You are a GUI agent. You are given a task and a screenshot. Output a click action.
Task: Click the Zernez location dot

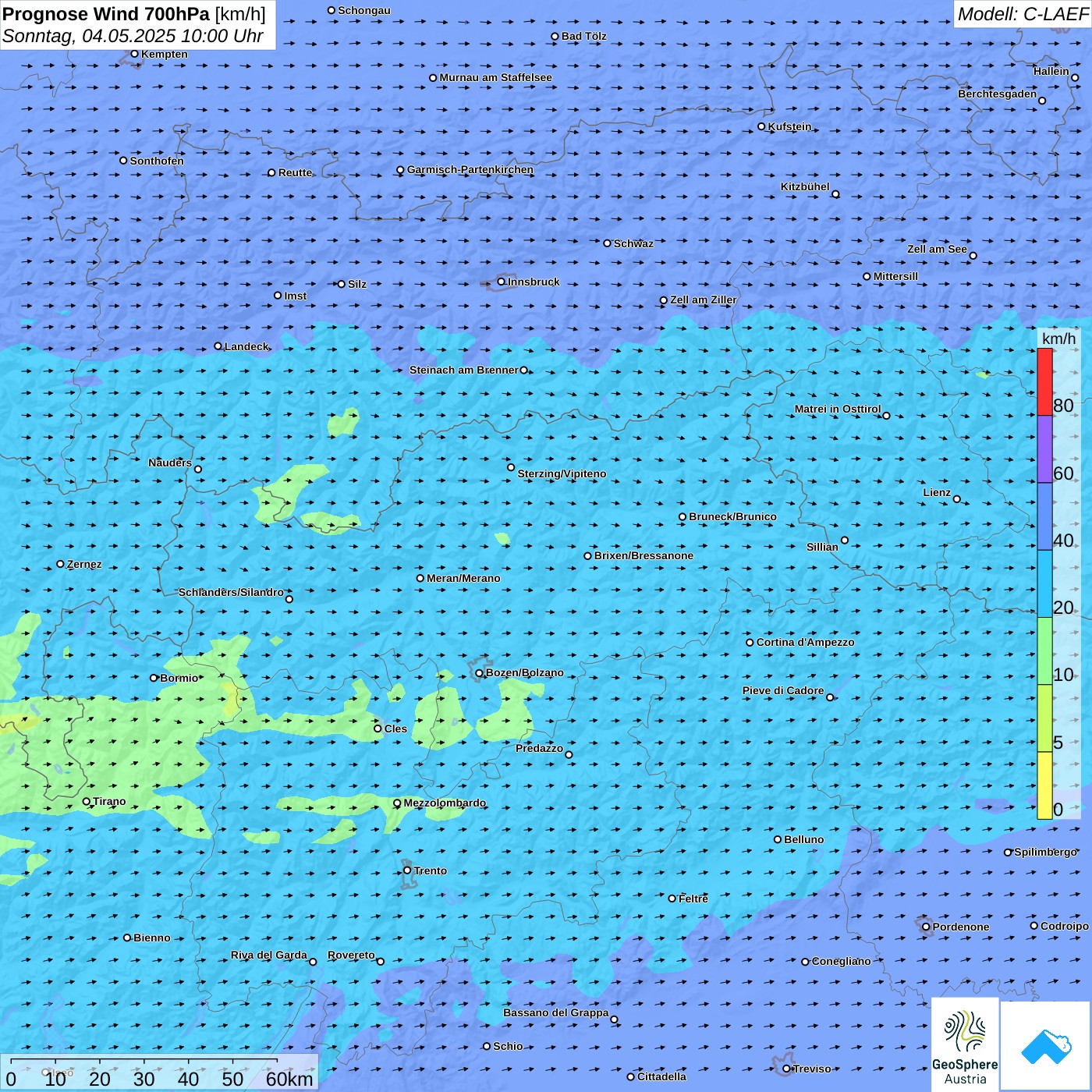[61, 564]
